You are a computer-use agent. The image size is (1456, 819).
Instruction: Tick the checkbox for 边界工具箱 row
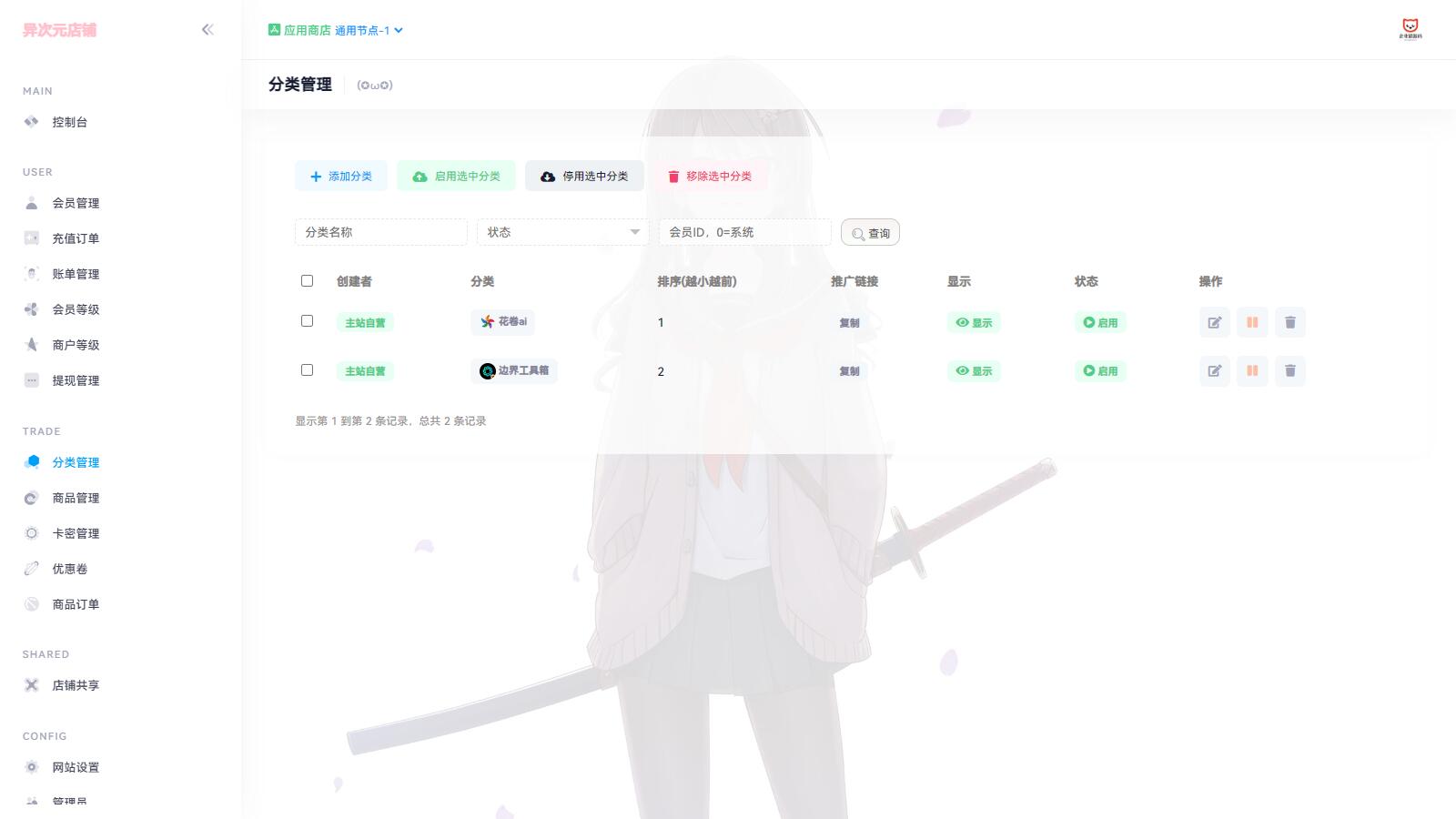coord(307,370)
